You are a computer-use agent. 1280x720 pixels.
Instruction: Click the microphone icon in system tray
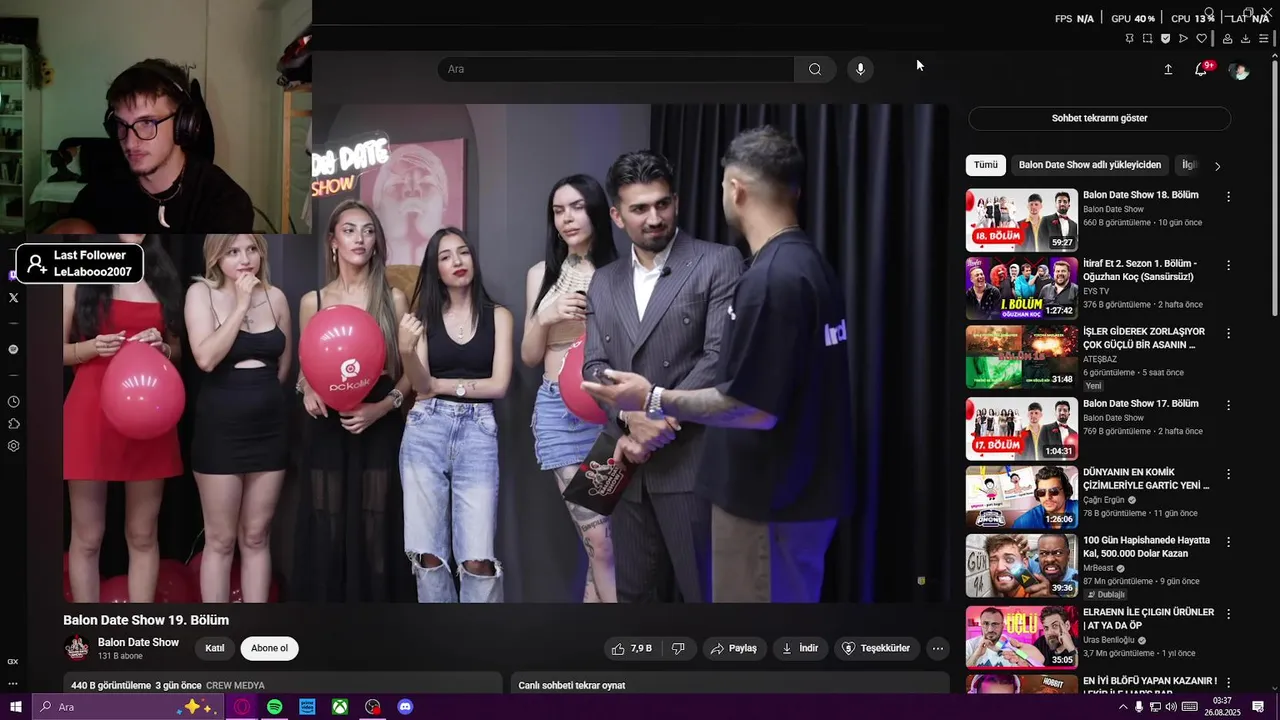tap(1139, 707)
